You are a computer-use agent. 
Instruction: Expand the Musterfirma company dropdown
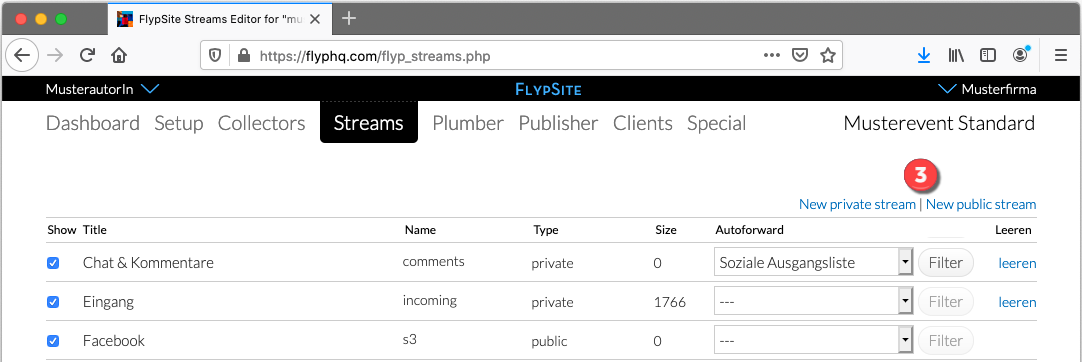coord(988,89)
